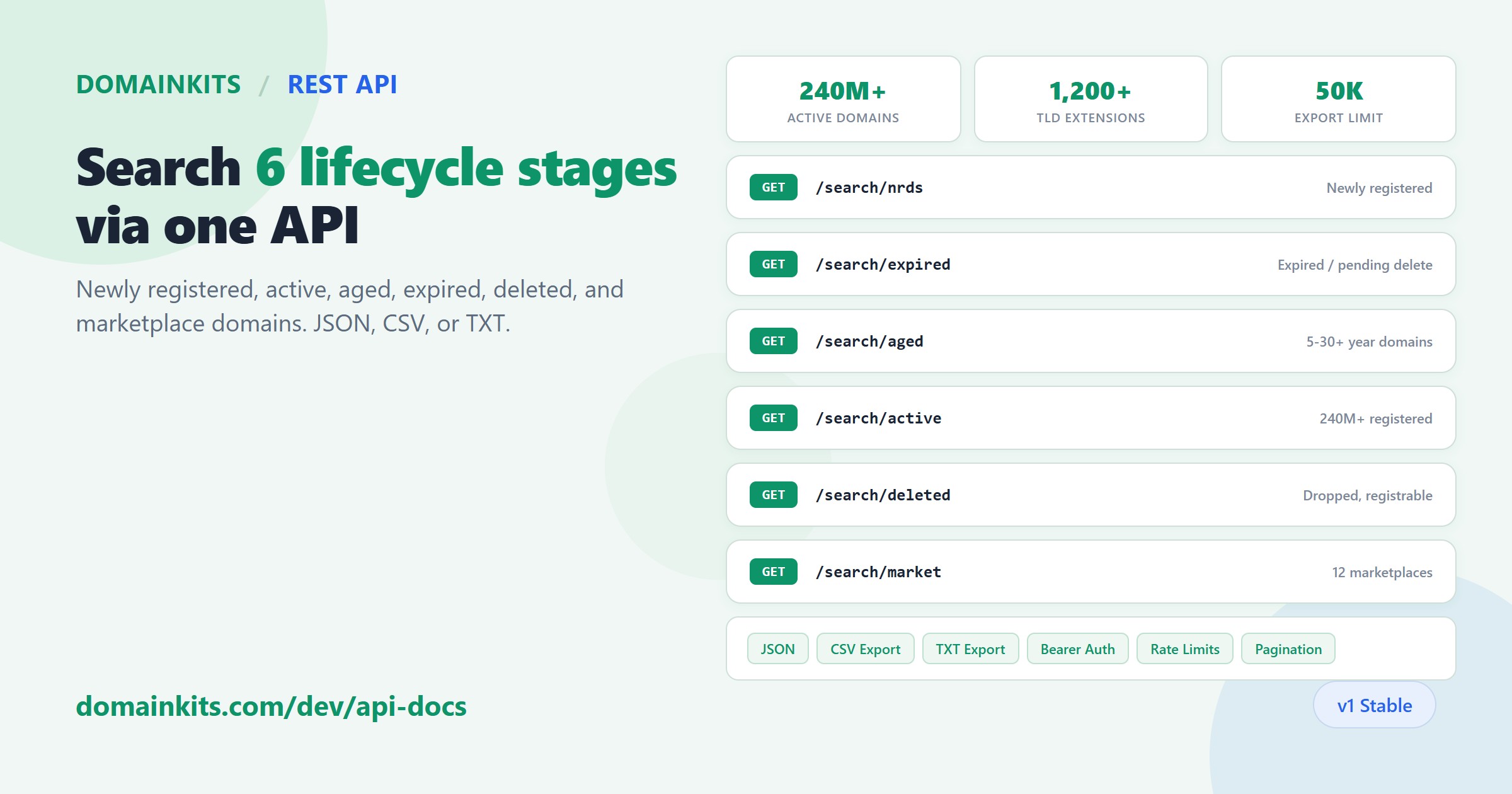Click the 'Expired / pending delete' description
Image resolution: width=1512 pixels, height=794 pixels.
(x=1354, y=265)
